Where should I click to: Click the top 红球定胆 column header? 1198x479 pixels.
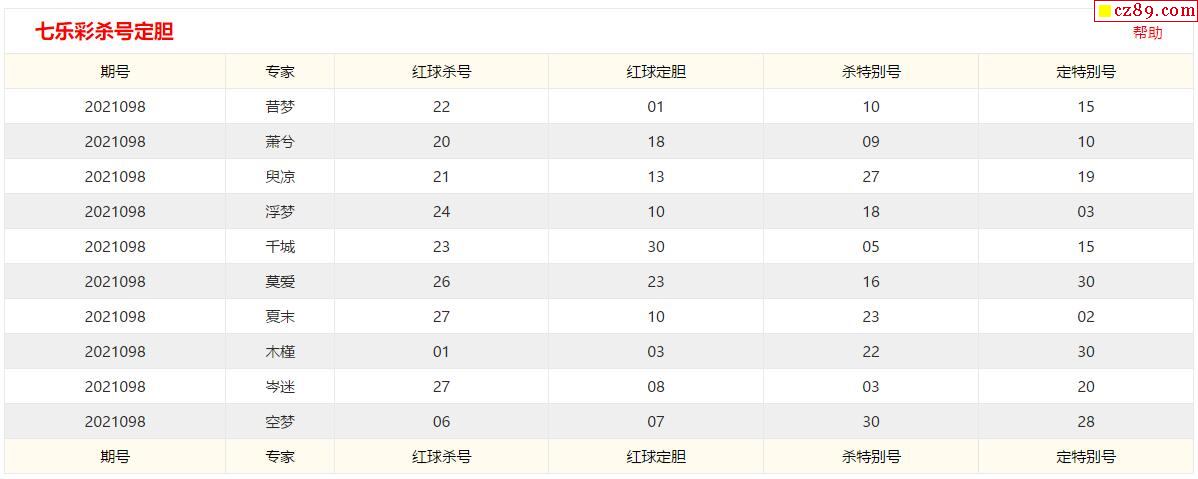(x=656, y=72)
